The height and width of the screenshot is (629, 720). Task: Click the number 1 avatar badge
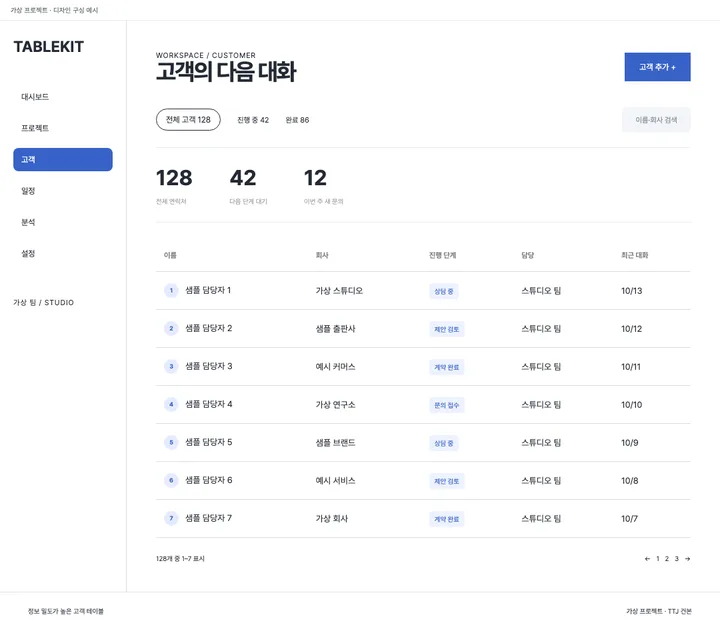[x=171, y=290]
